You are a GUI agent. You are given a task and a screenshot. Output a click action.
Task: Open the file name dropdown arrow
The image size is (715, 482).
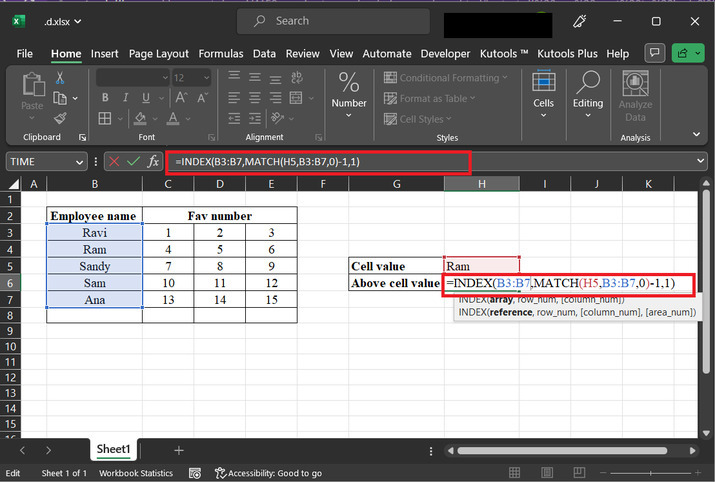click(x=79, y=21)
